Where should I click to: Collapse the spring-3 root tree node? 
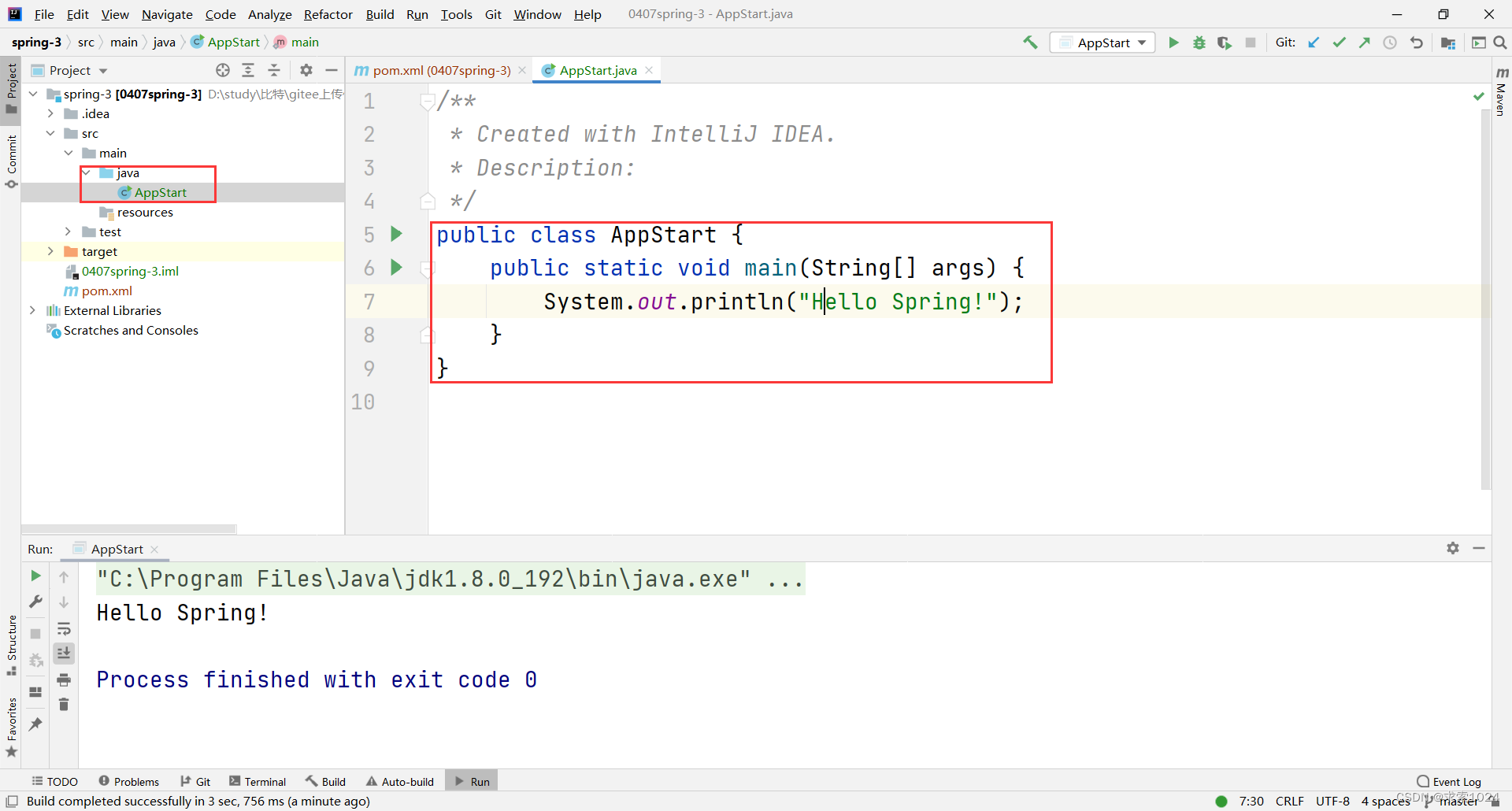click(x=33, y=94)
